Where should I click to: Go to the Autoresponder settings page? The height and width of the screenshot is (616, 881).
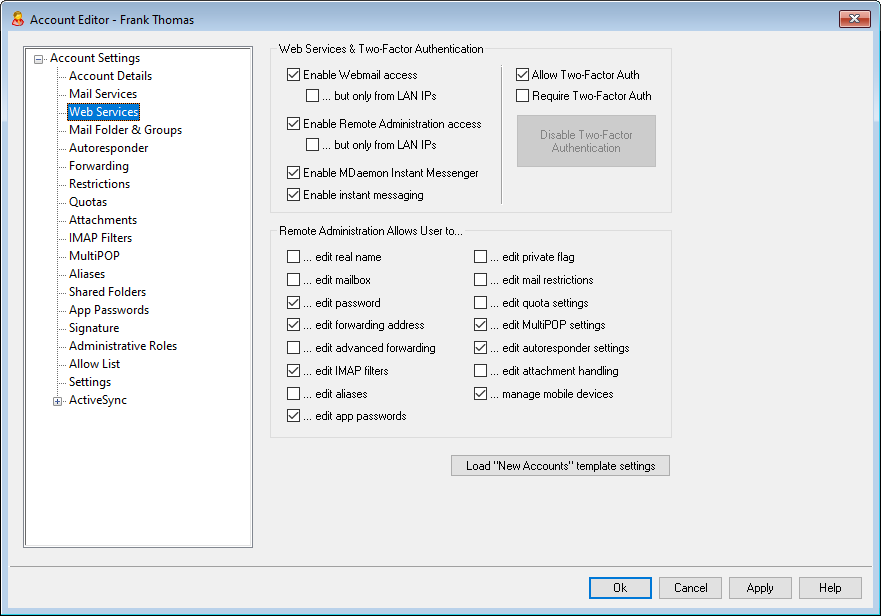pos(108,148)
